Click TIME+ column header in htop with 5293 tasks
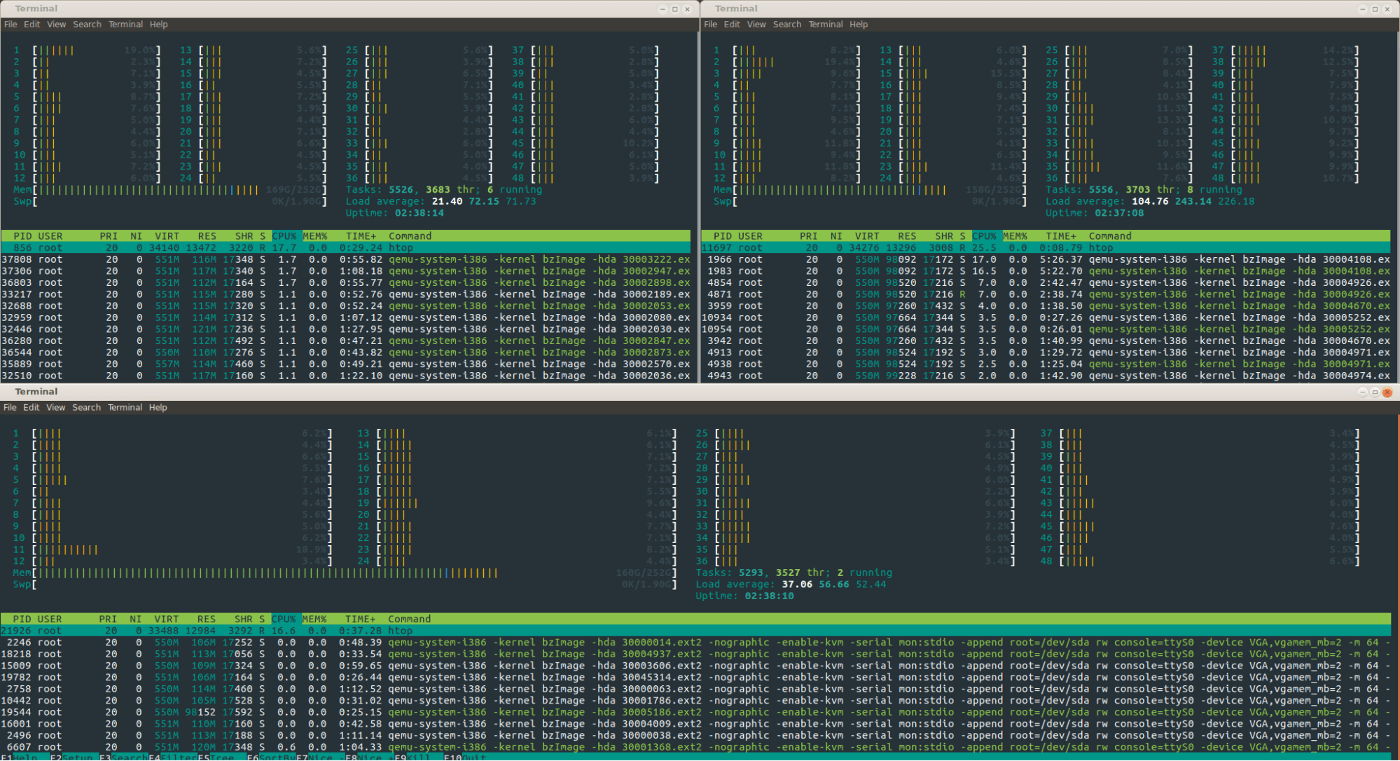This screenshot has width=1400, height=761. point(360,619)
